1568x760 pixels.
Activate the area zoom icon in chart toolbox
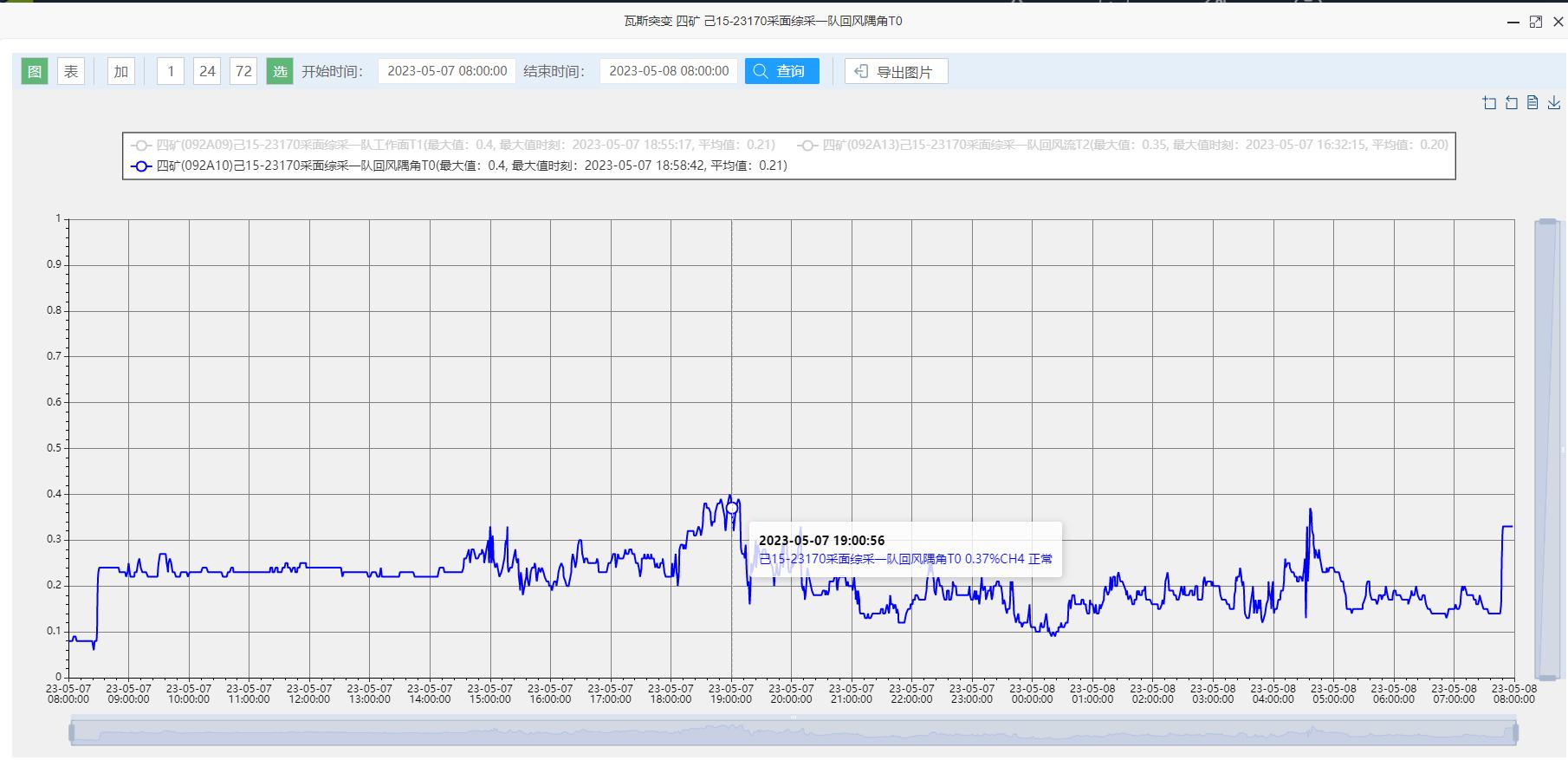(1489, 103)
